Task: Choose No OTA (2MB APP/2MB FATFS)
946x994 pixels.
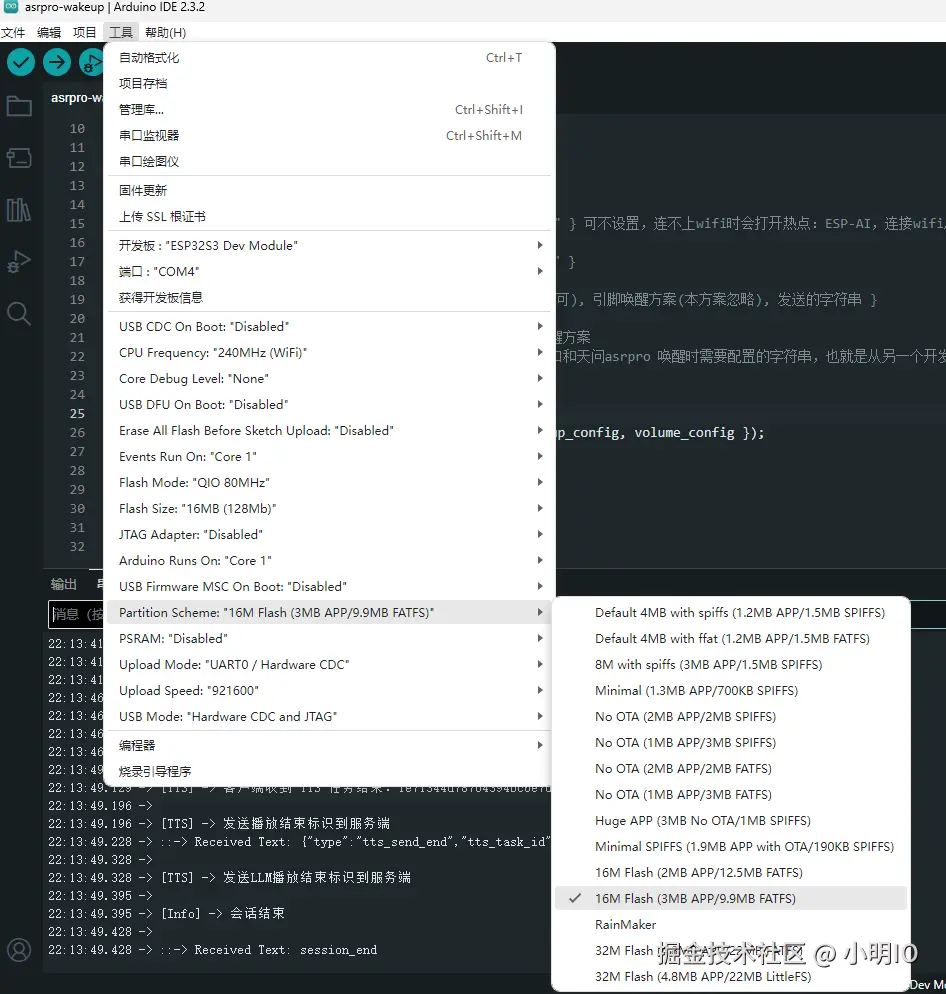Action: (730, 768)
